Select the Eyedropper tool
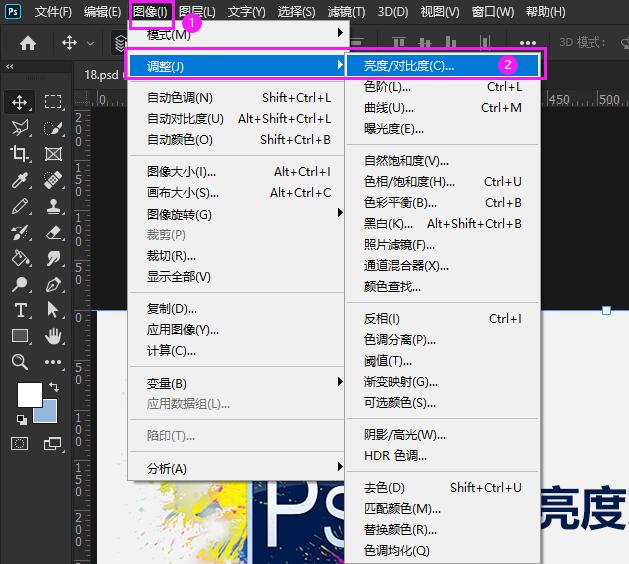The height and width of the screenshot is (564, 629). 19,180
